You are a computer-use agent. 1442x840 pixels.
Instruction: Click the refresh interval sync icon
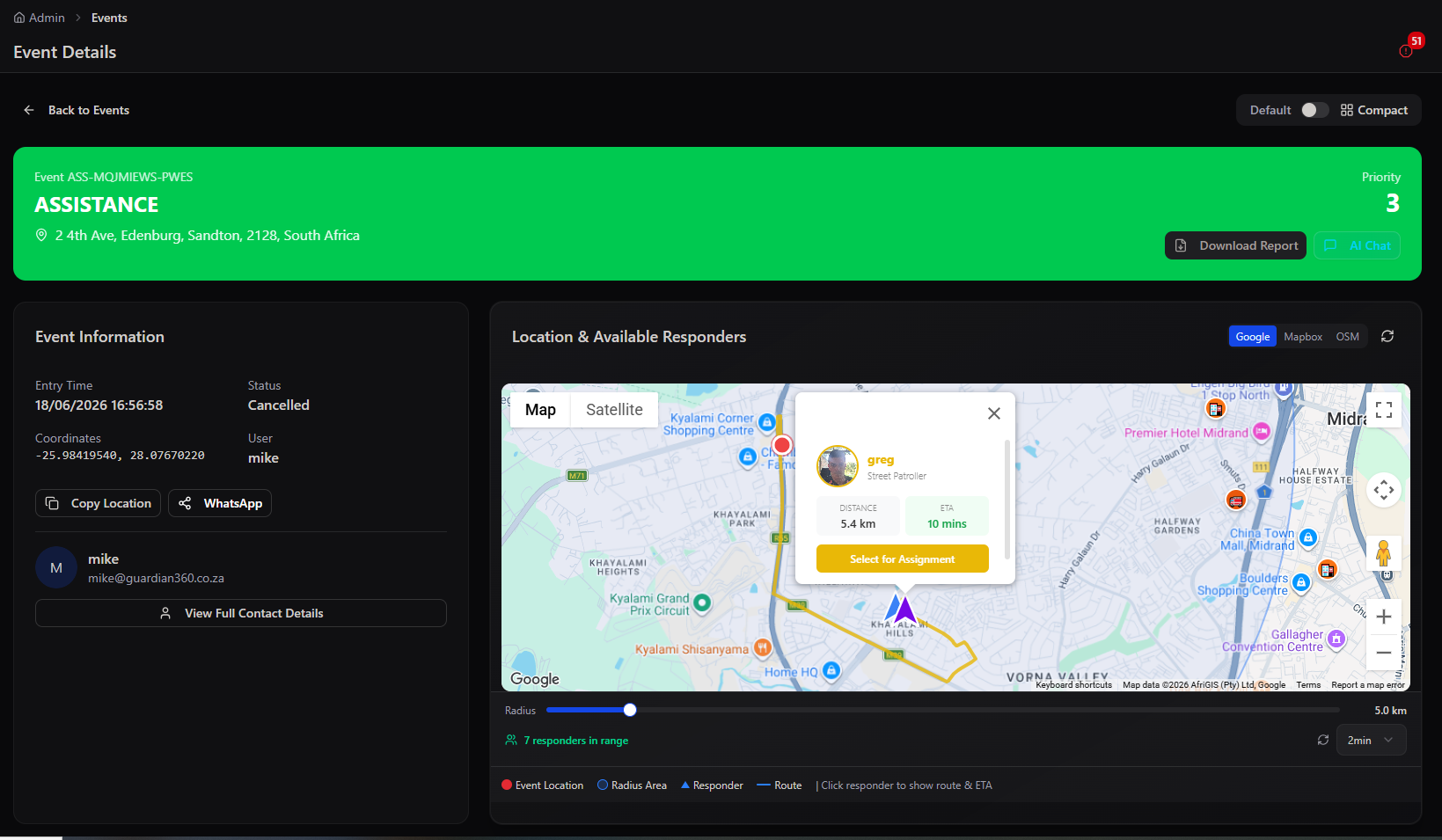(x=1323, y=740)
